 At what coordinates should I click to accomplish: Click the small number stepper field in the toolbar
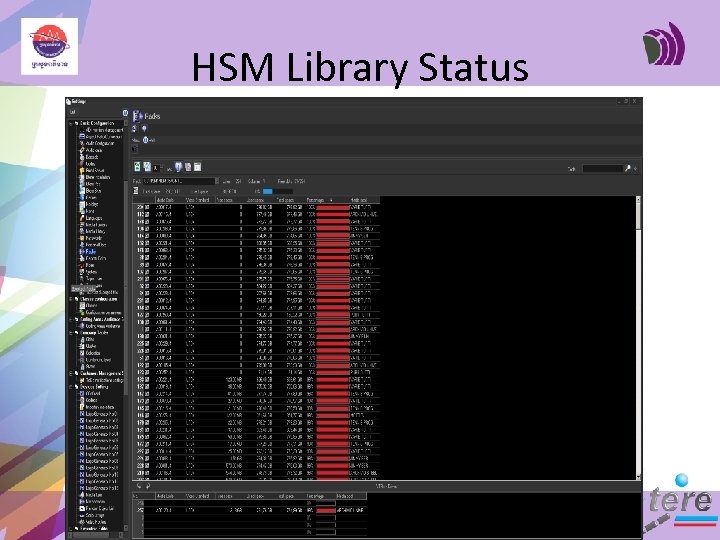click(157, 168)
